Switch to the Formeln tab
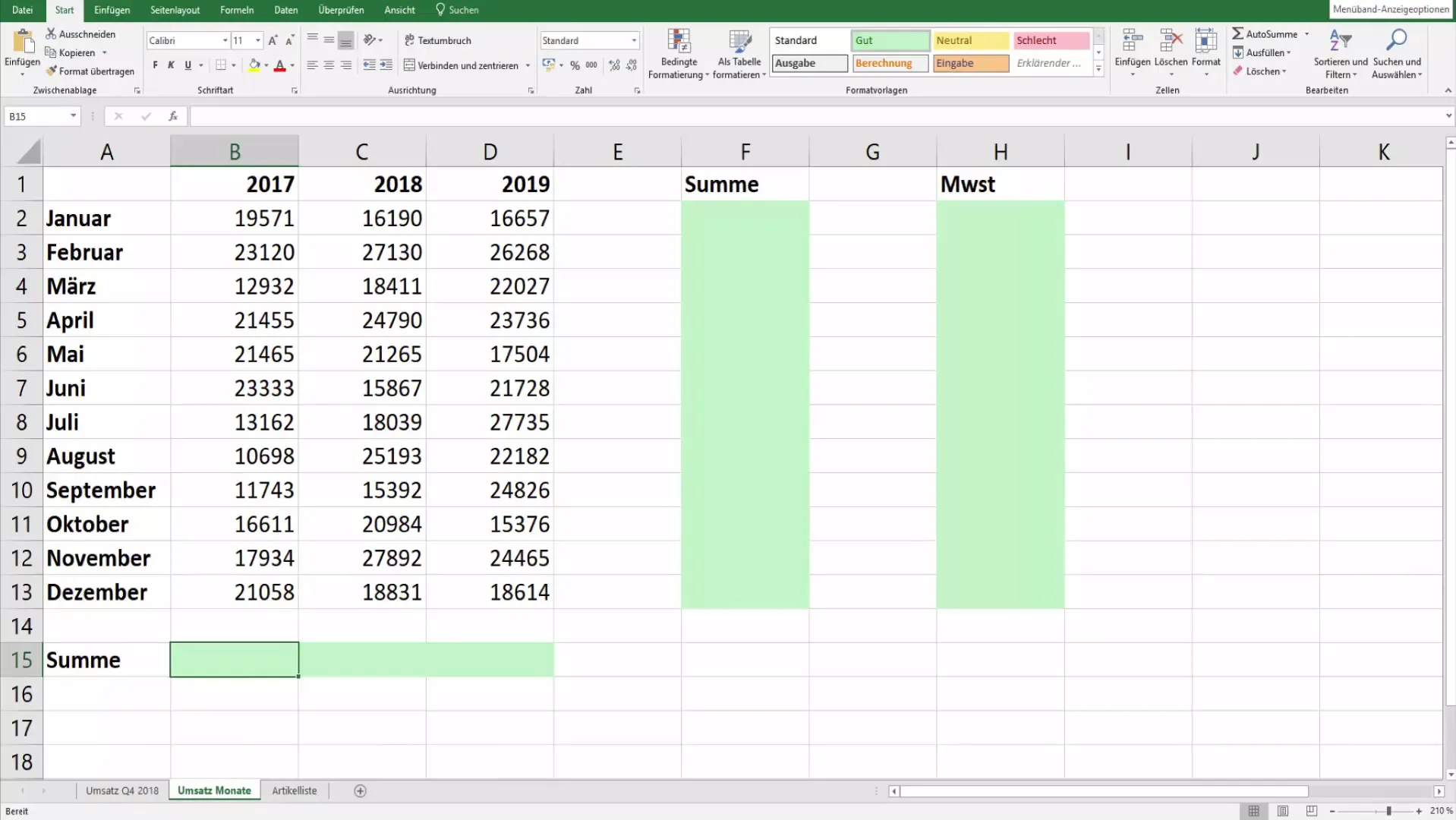Viewport: 1456px width, 820px height. pyautogui.click(x=237, y=10)
